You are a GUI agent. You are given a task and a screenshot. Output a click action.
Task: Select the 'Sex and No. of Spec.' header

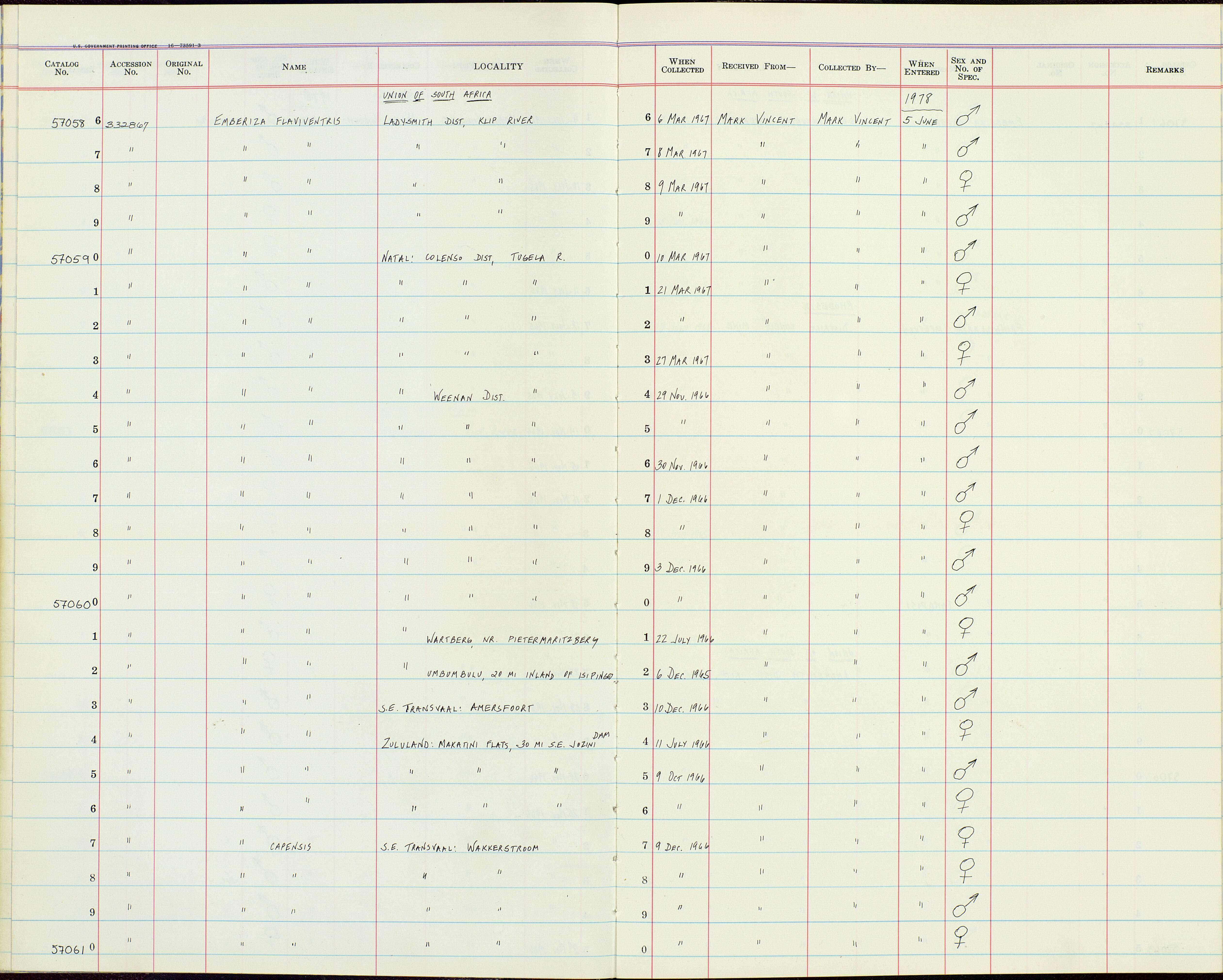click(x=968, y=69)
